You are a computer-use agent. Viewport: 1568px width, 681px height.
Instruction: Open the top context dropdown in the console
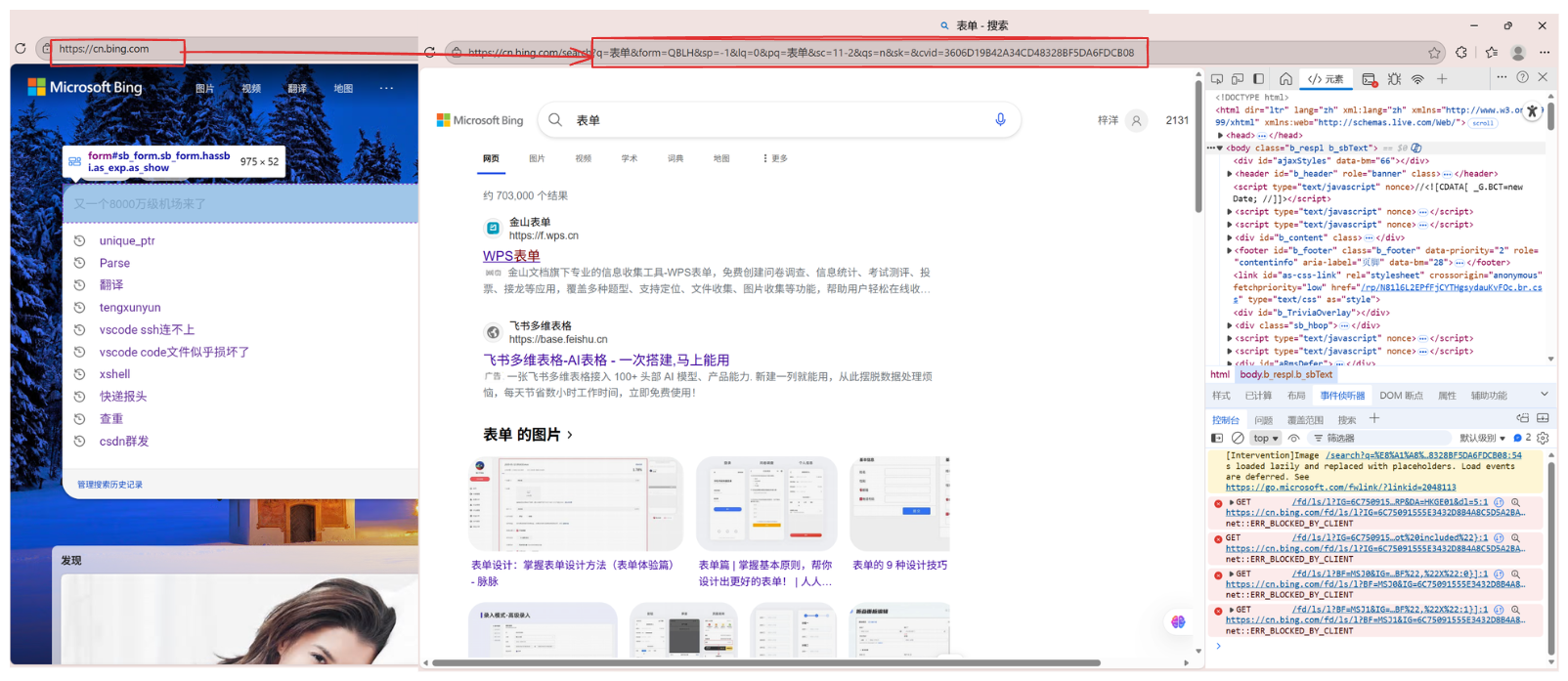(x=1266, y=438)
